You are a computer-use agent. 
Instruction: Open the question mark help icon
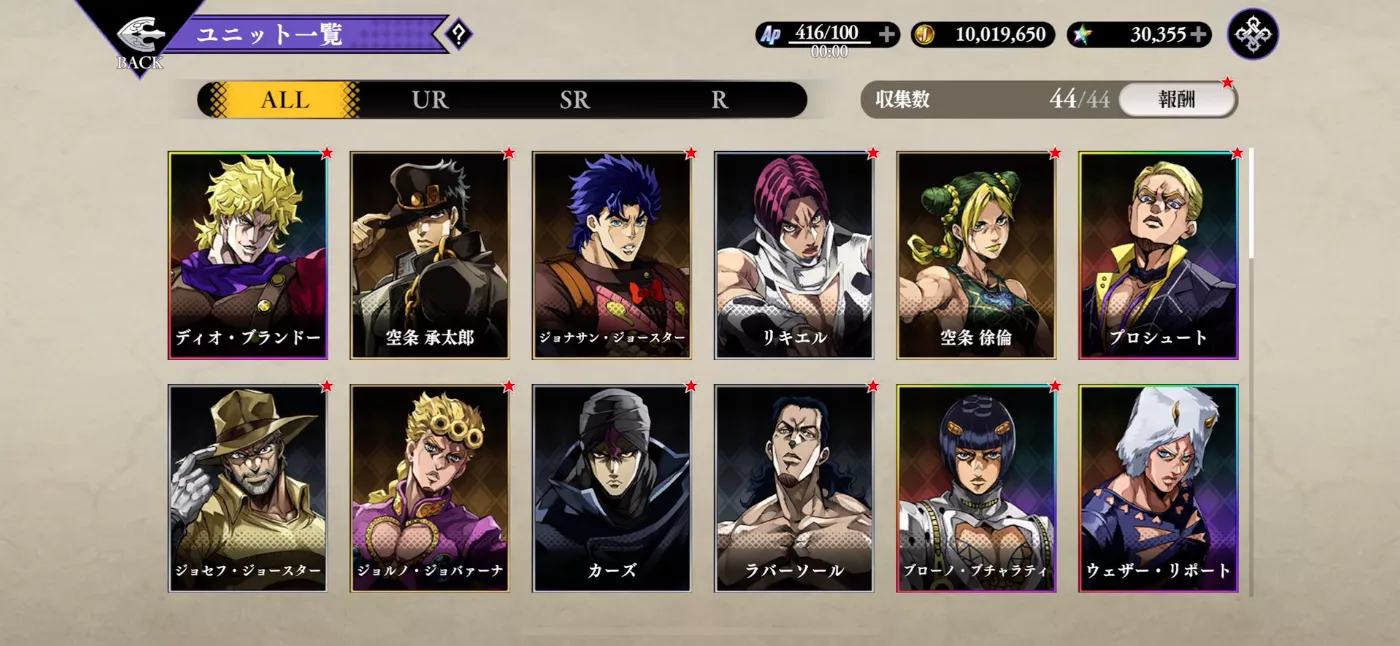point(458,34)
